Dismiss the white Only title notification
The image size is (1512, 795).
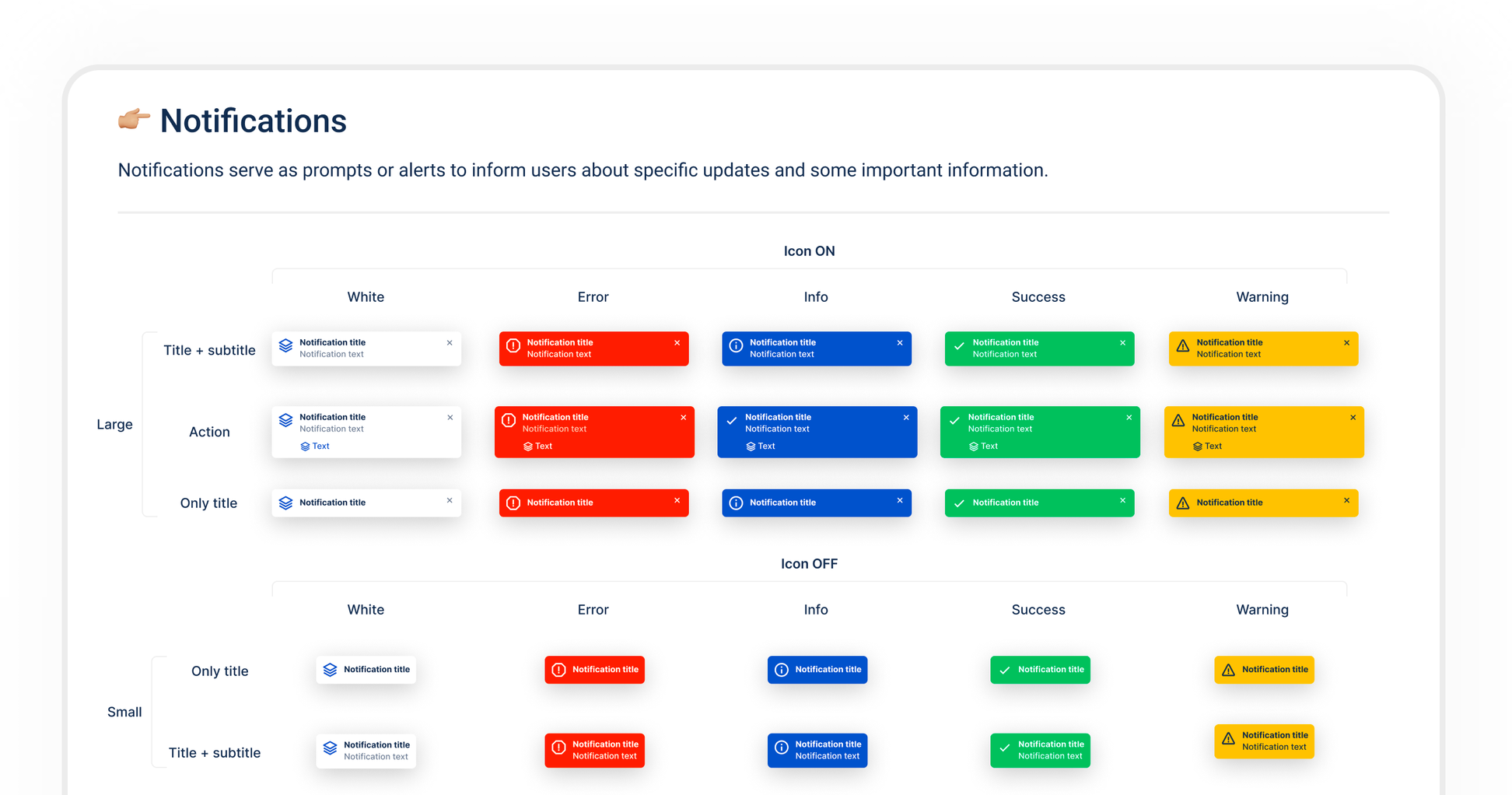449,500
